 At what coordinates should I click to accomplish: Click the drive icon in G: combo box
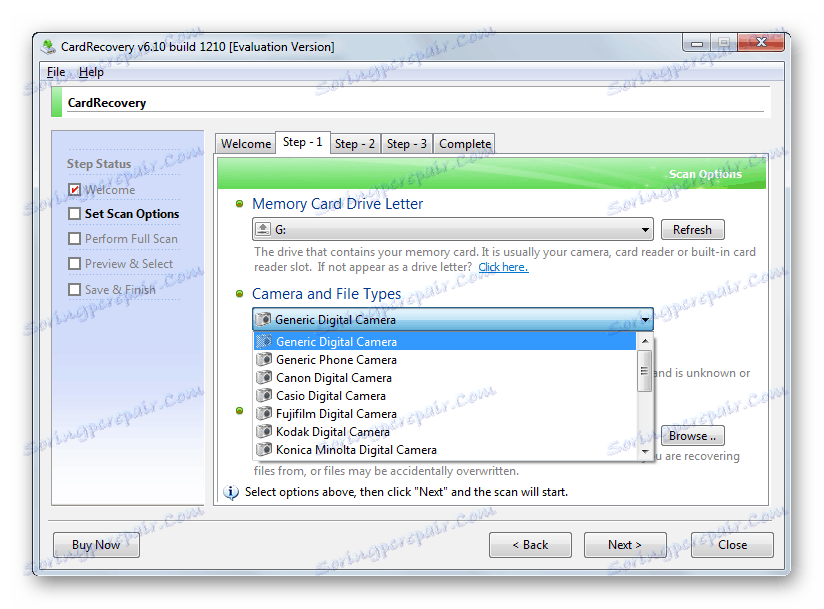point(262,230)
